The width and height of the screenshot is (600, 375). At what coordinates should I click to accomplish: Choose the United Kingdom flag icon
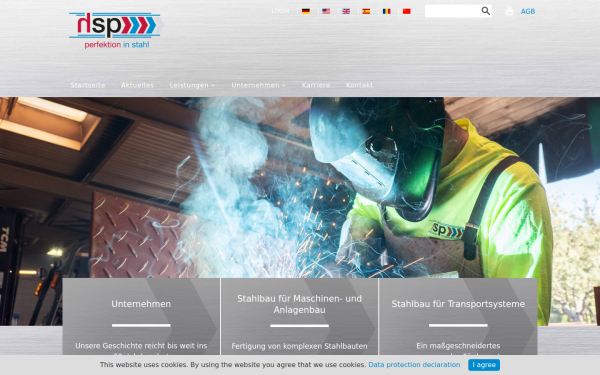pos(346,11)
